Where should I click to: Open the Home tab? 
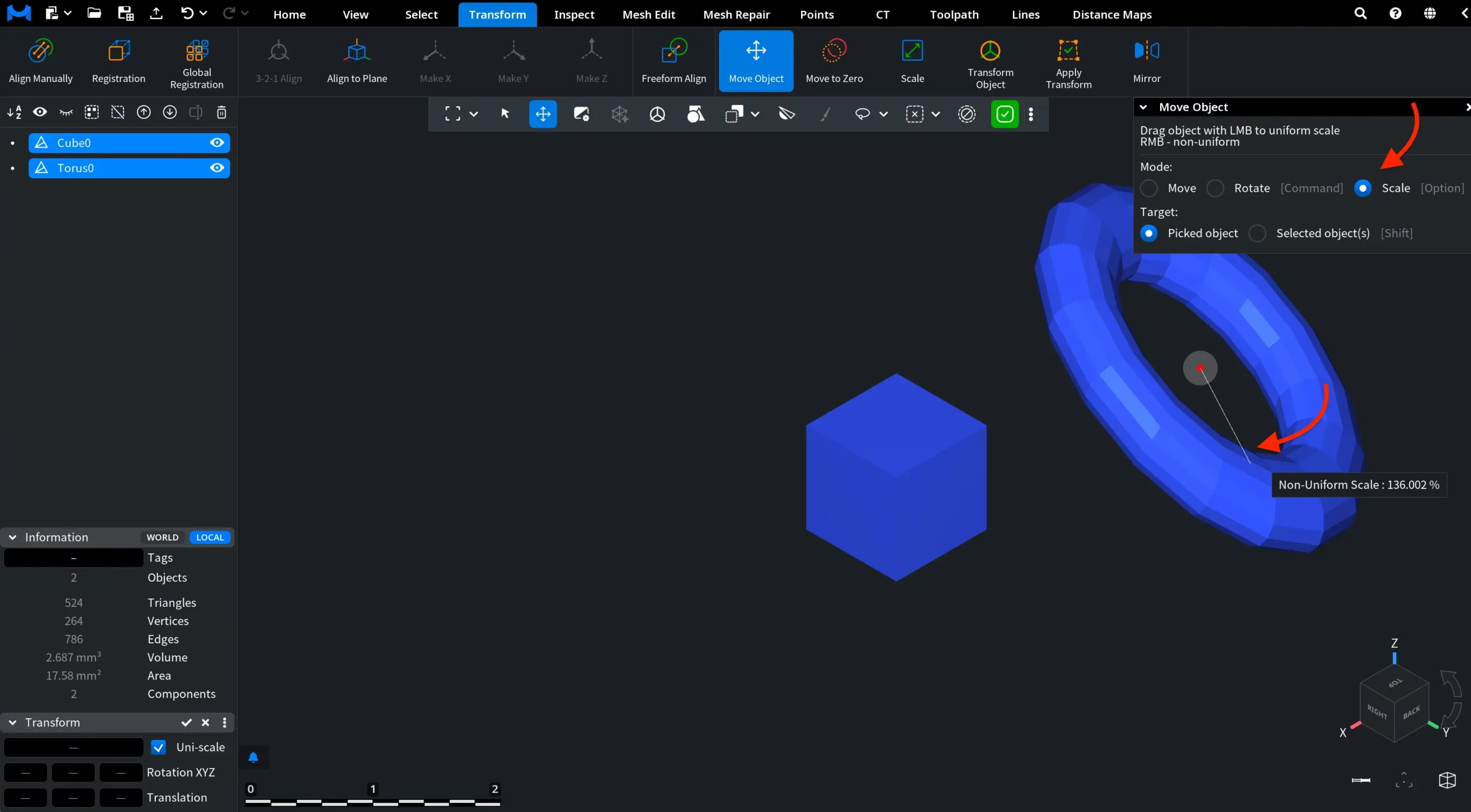(x=290, y=14)
